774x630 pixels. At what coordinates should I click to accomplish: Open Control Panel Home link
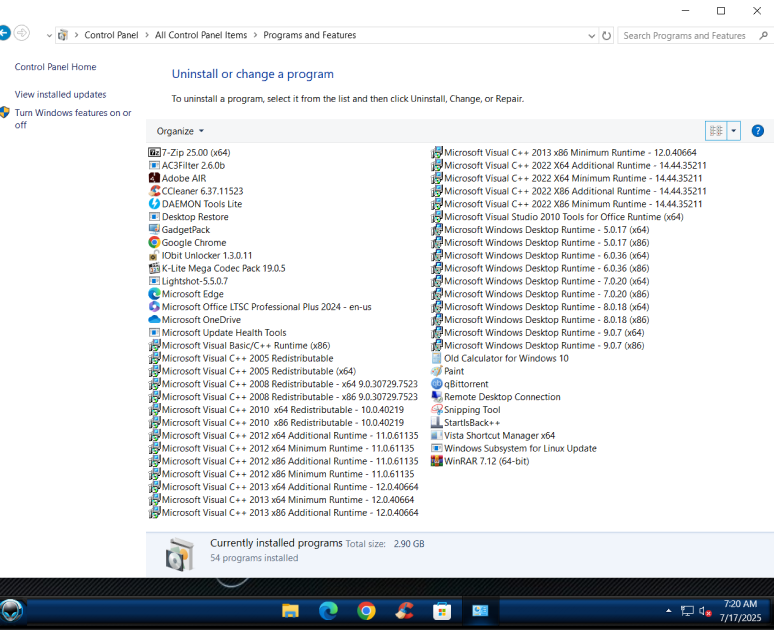coord(55,67)
